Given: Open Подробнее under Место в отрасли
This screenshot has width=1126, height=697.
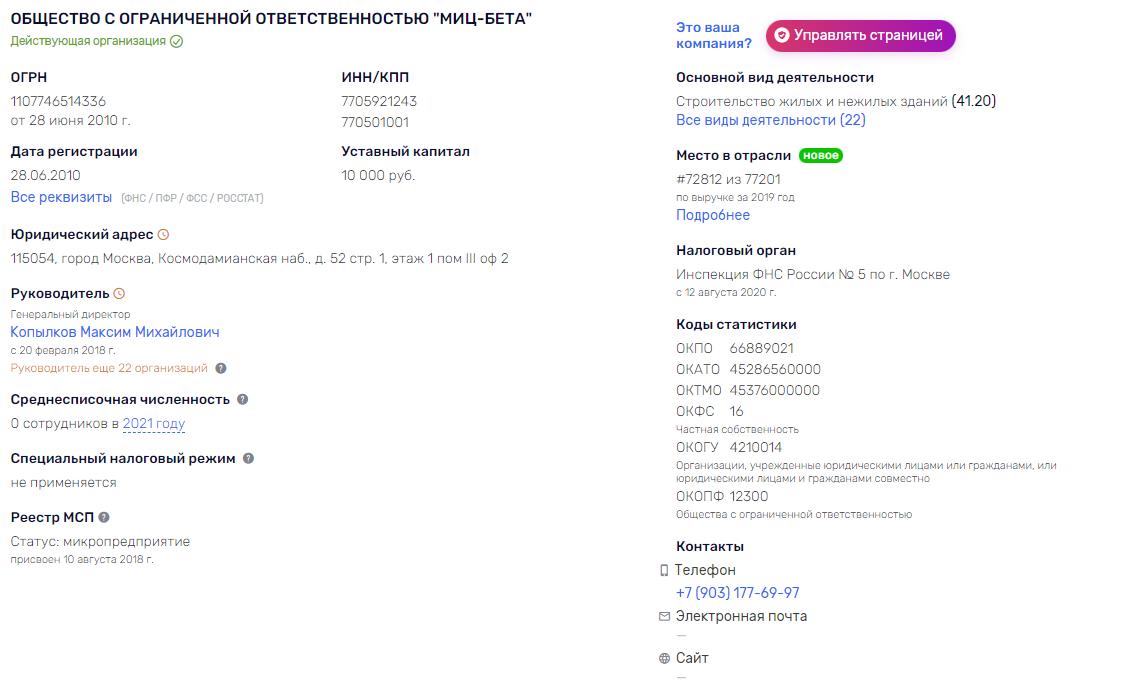Looking at the screenshot, I should tap(712, 215).
